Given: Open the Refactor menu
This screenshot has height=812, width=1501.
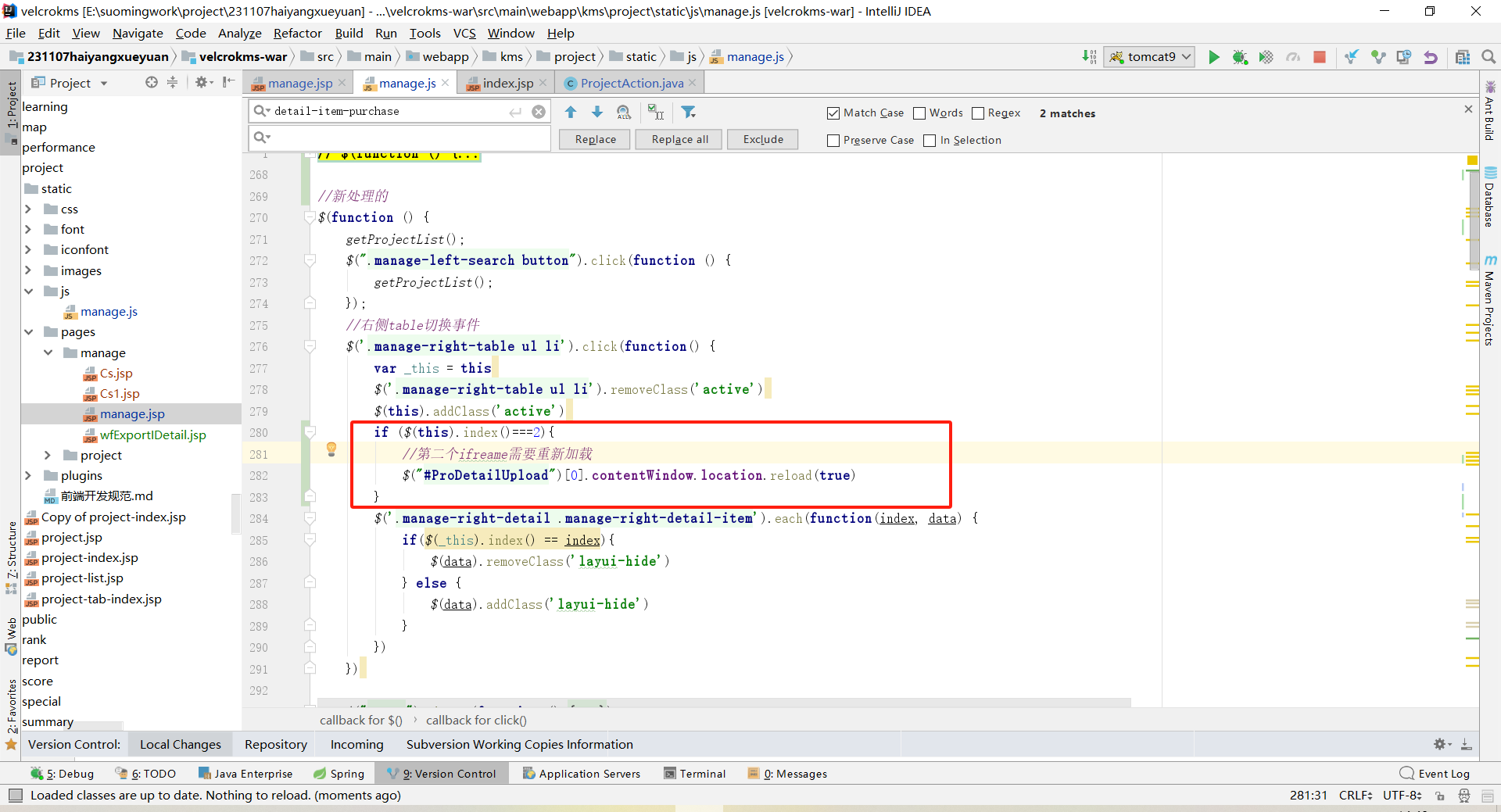Looking at the screenshot, I should pyautogui.click(x=297, y=33).
